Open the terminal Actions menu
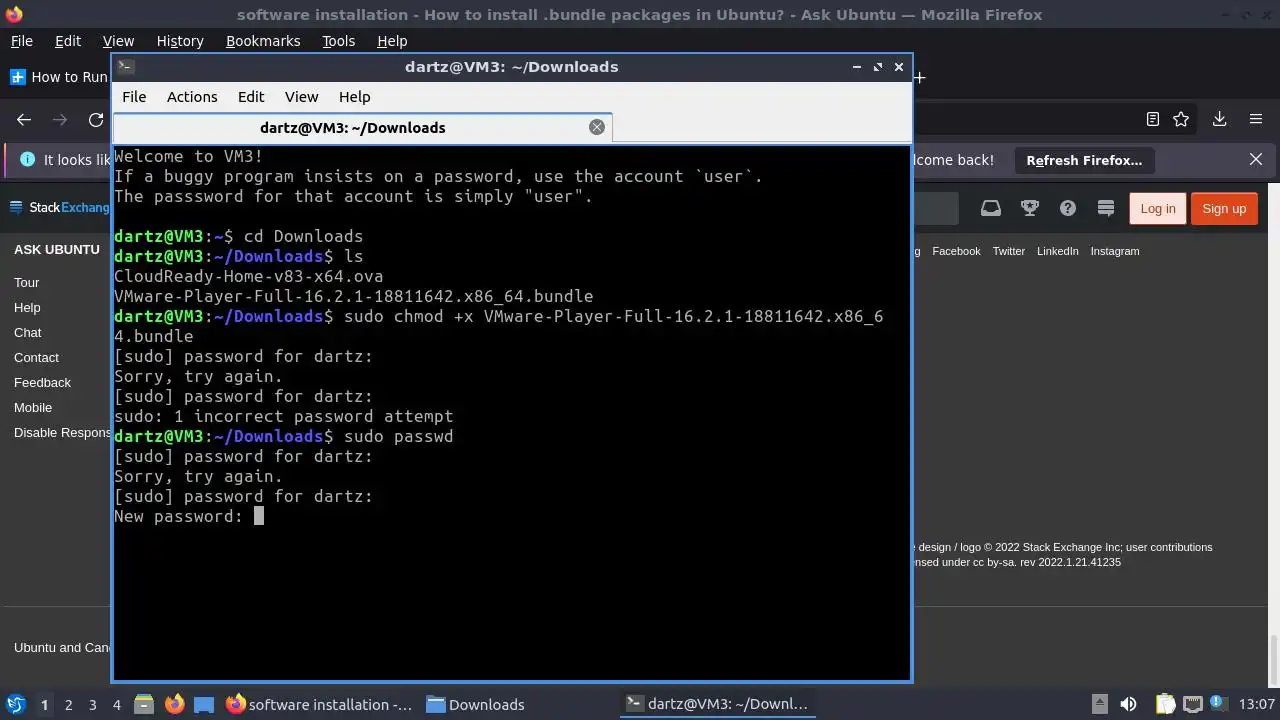1280x720 pixels. click(192, 97)
